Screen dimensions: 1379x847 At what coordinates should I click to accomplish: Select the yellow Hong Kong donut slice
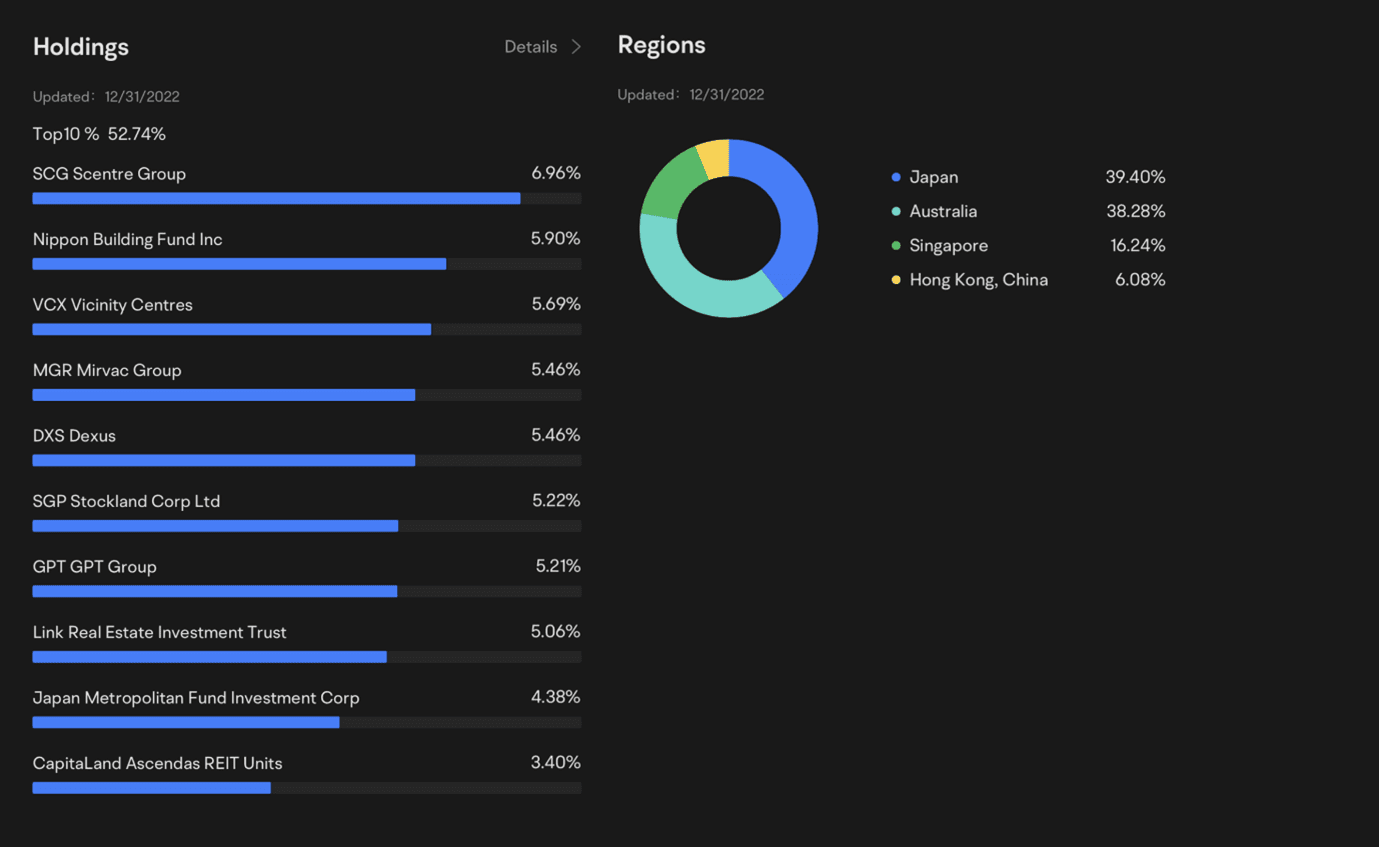[x=714, y=159]
